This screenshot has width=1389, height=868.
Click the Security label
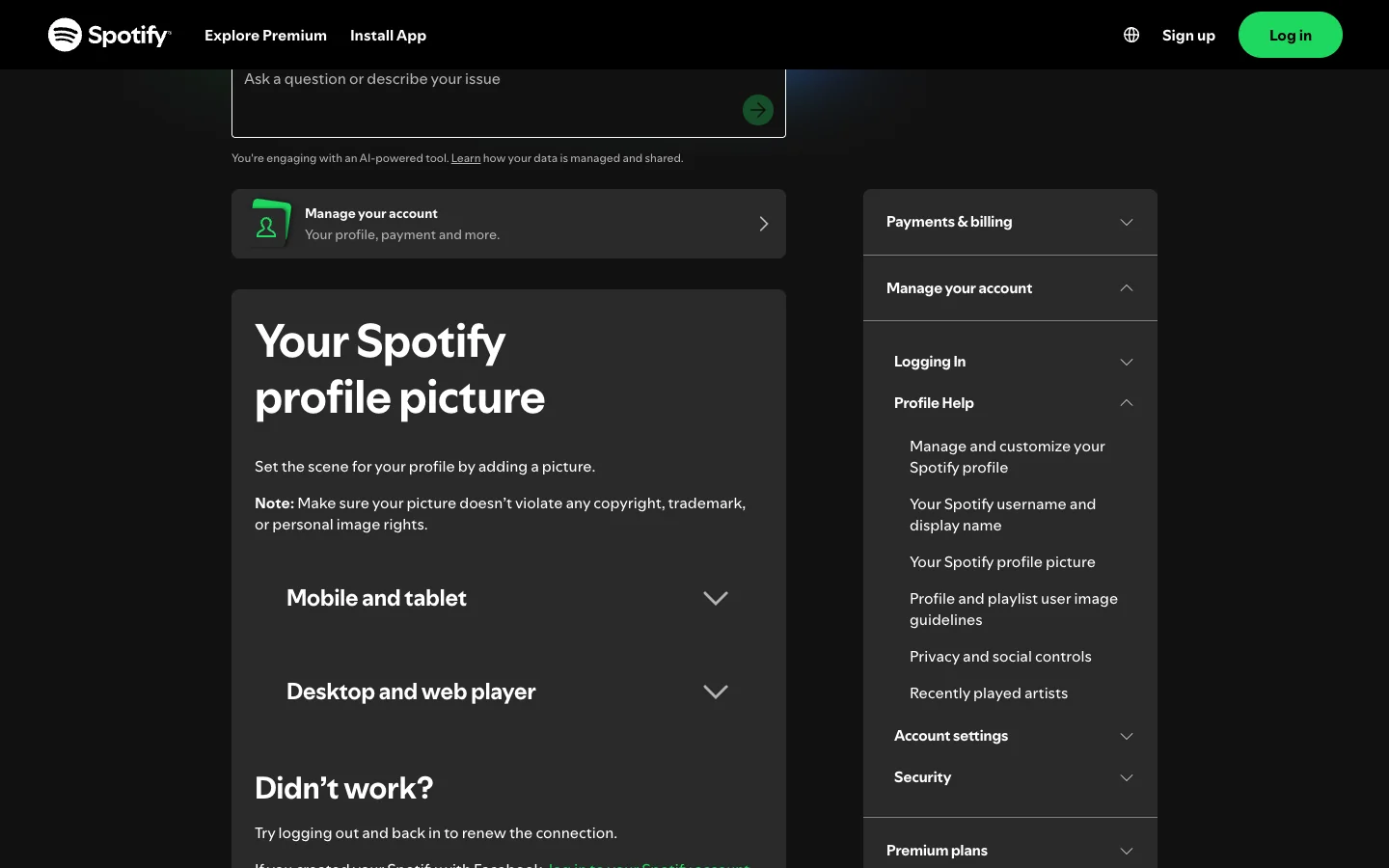pyautogui.click(x=922, y=777)
